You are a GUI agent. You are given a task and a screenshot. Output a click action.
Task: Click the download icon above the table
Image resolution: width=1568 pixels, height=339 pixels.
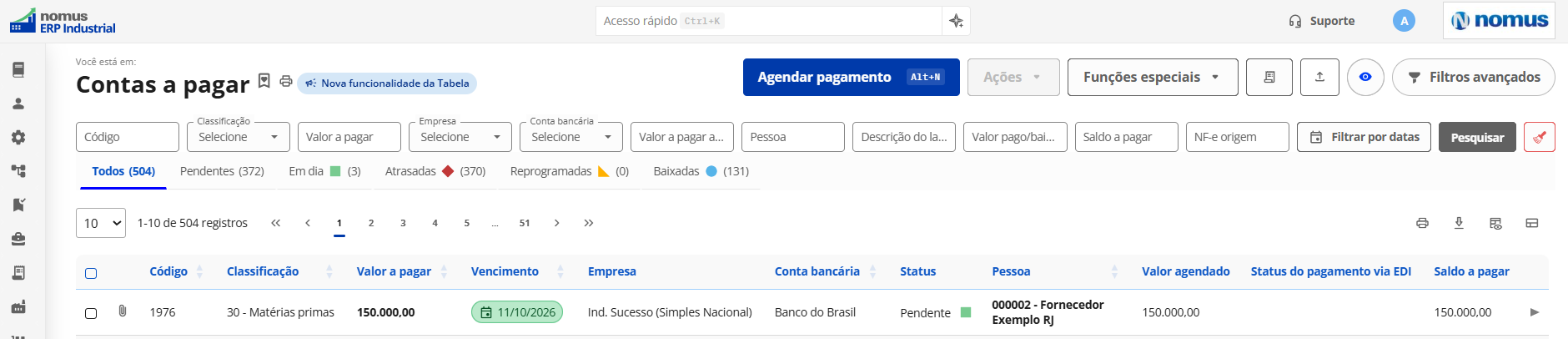click(1459, 223)
